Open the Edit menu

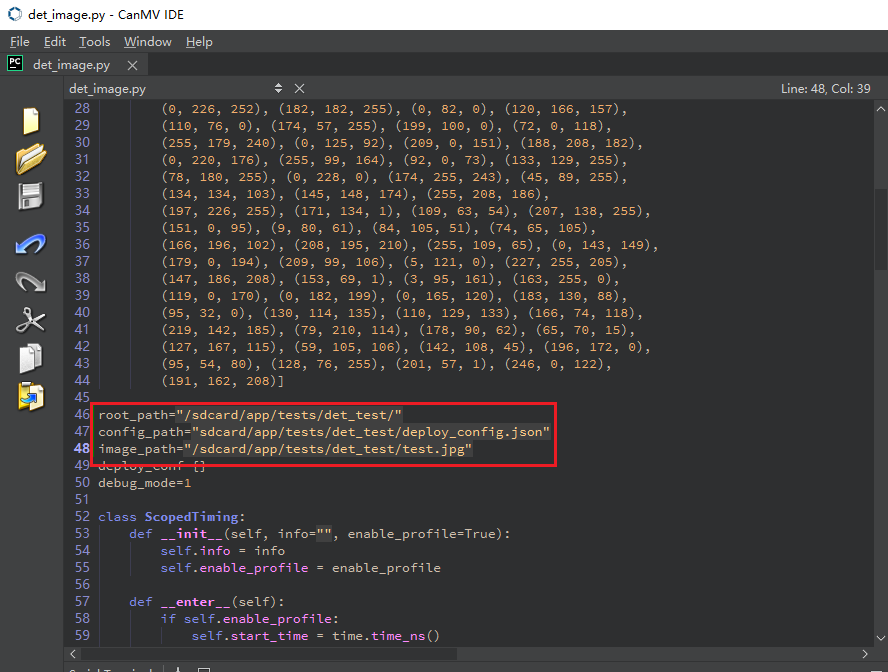coord(55,42)
